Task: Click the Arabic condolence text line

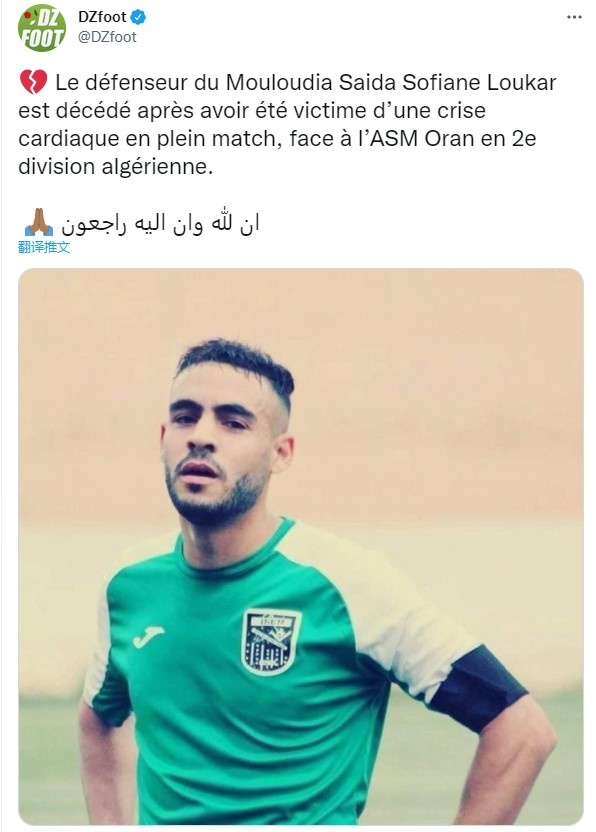Action: coord(160,223)
